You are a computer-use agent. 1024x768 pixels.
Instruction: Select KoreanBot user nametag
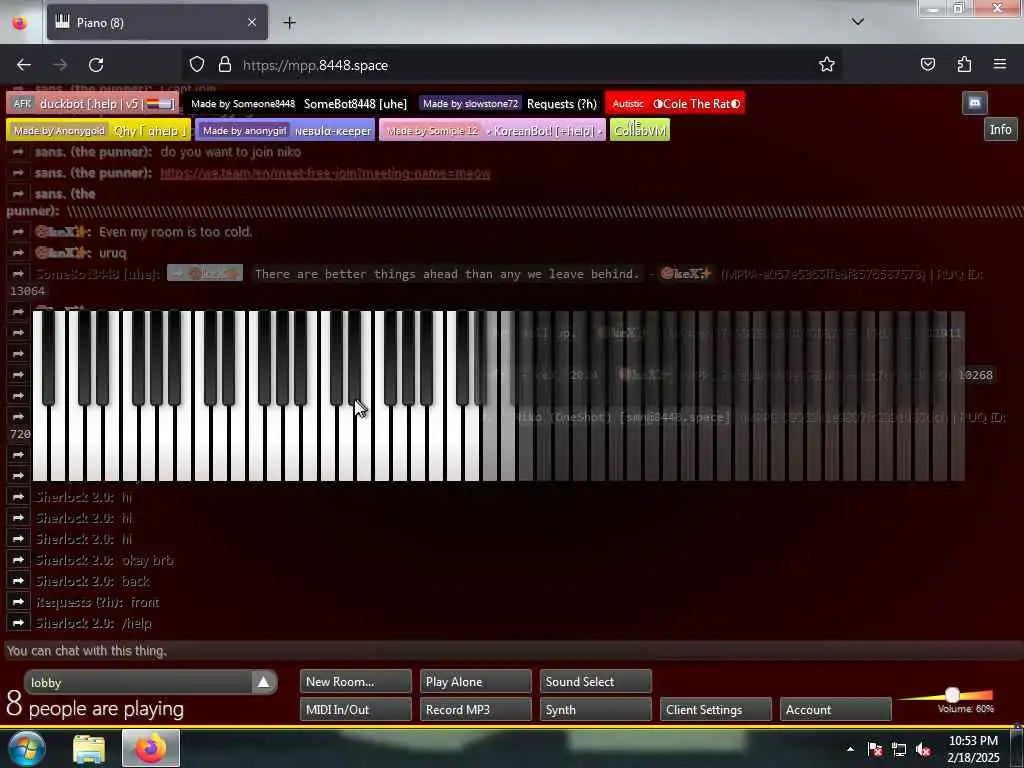pos(492,130)
